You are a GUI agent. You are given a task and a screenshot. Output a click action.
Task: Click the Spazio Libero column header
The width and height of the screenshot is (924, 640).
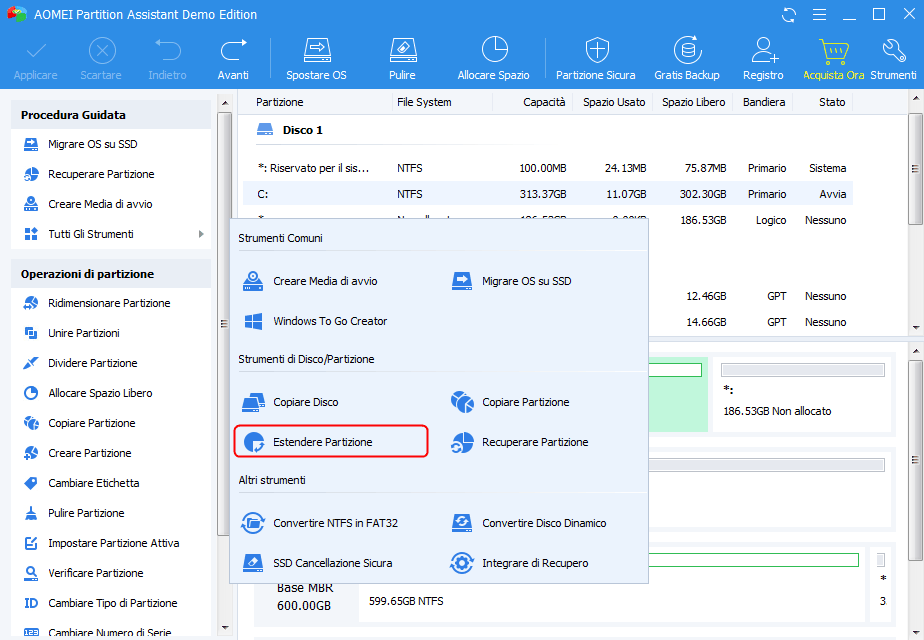point(694,103)
